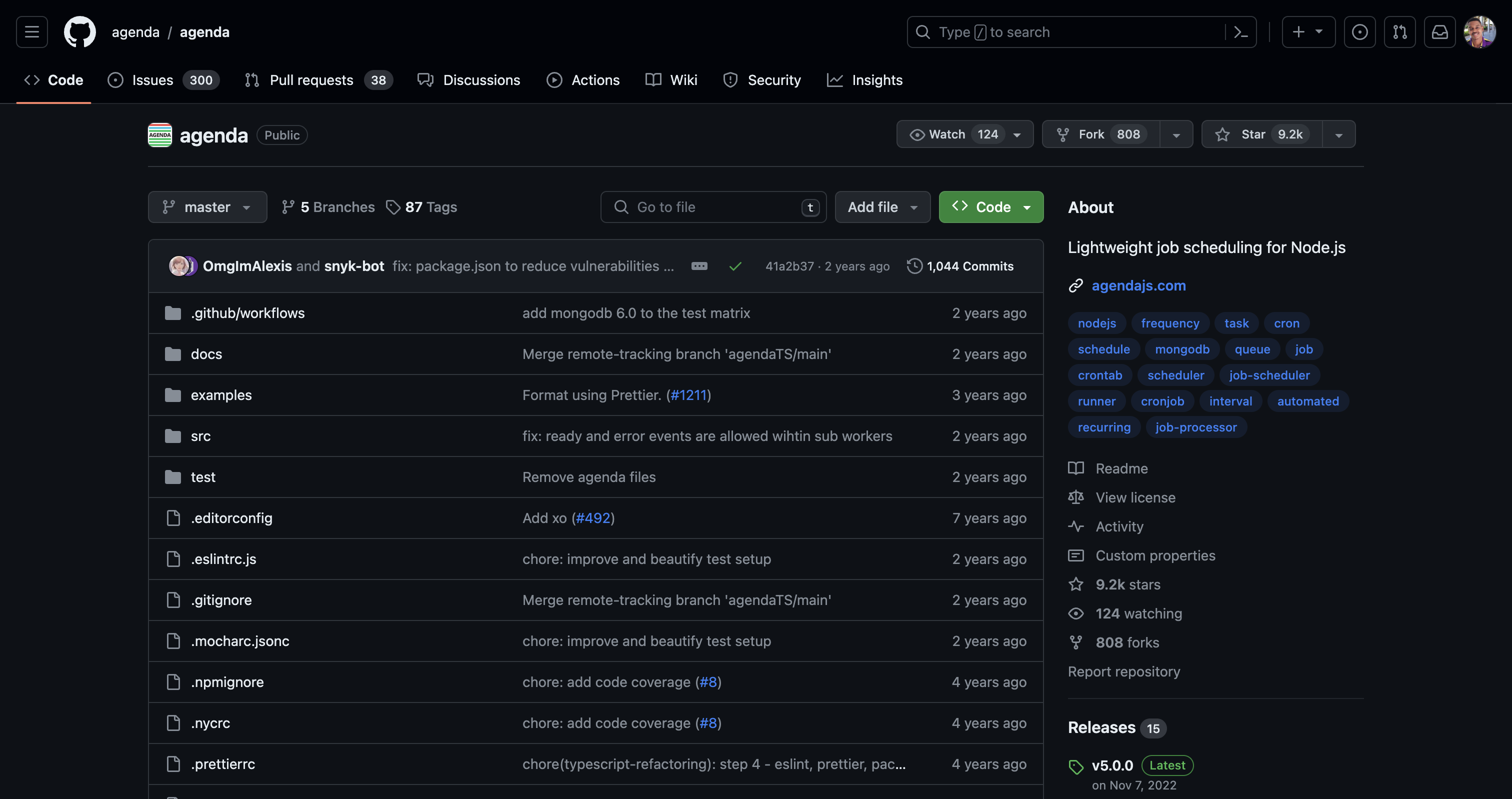Open the agendajs.com website link
This screenshot has height=799, width=1512.
pos(1138,285)
